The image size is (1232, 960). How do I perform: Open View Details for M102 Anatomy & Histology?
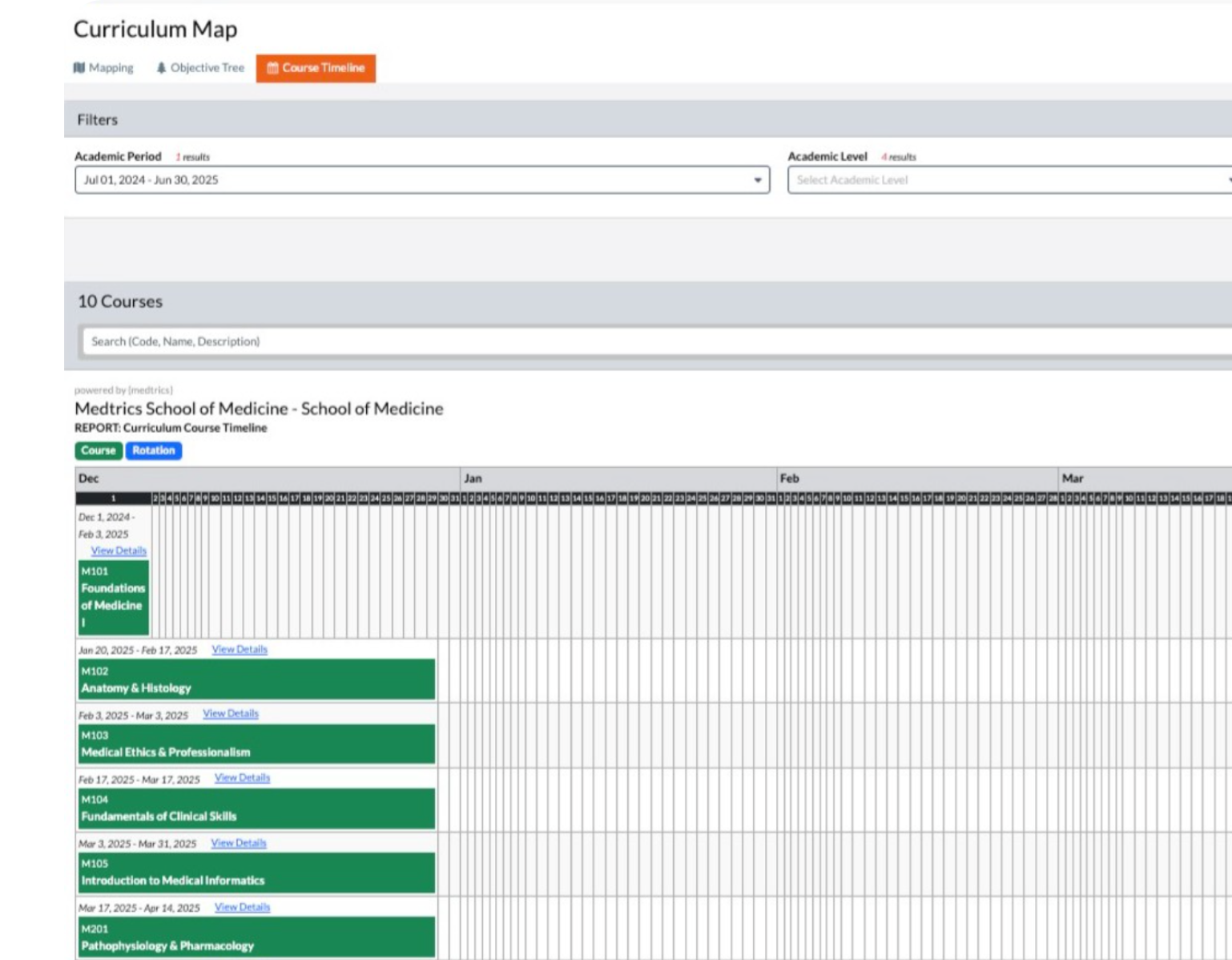[x=239, y=649]
